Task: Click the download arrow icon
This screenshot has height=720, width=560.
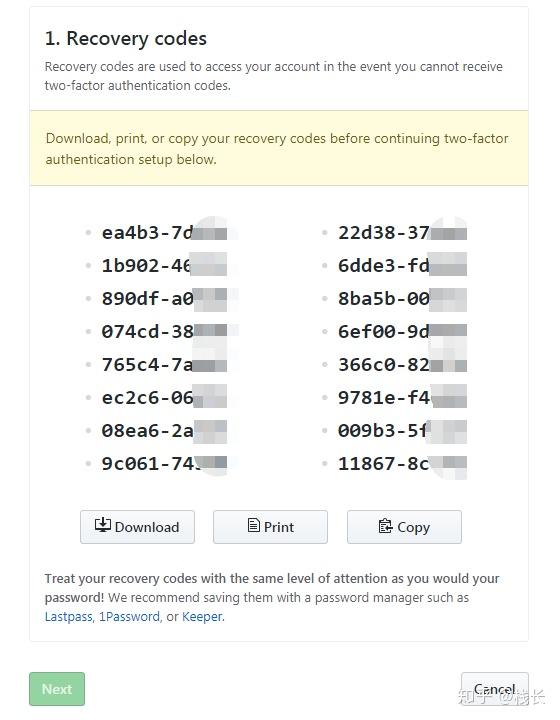Action: [102, 525]
